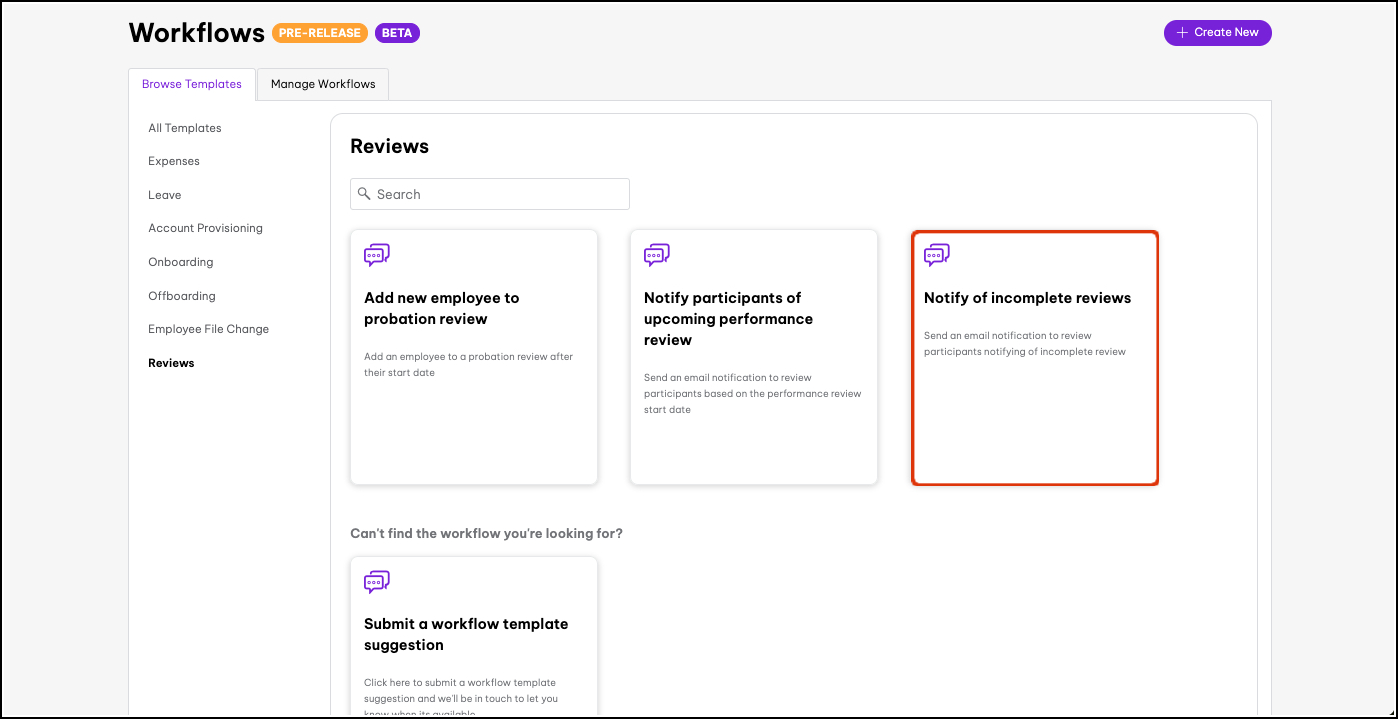The image size is (1398, 719).
Task: Select Expenses in the sidebar
Action: click(x=174, y=161)
